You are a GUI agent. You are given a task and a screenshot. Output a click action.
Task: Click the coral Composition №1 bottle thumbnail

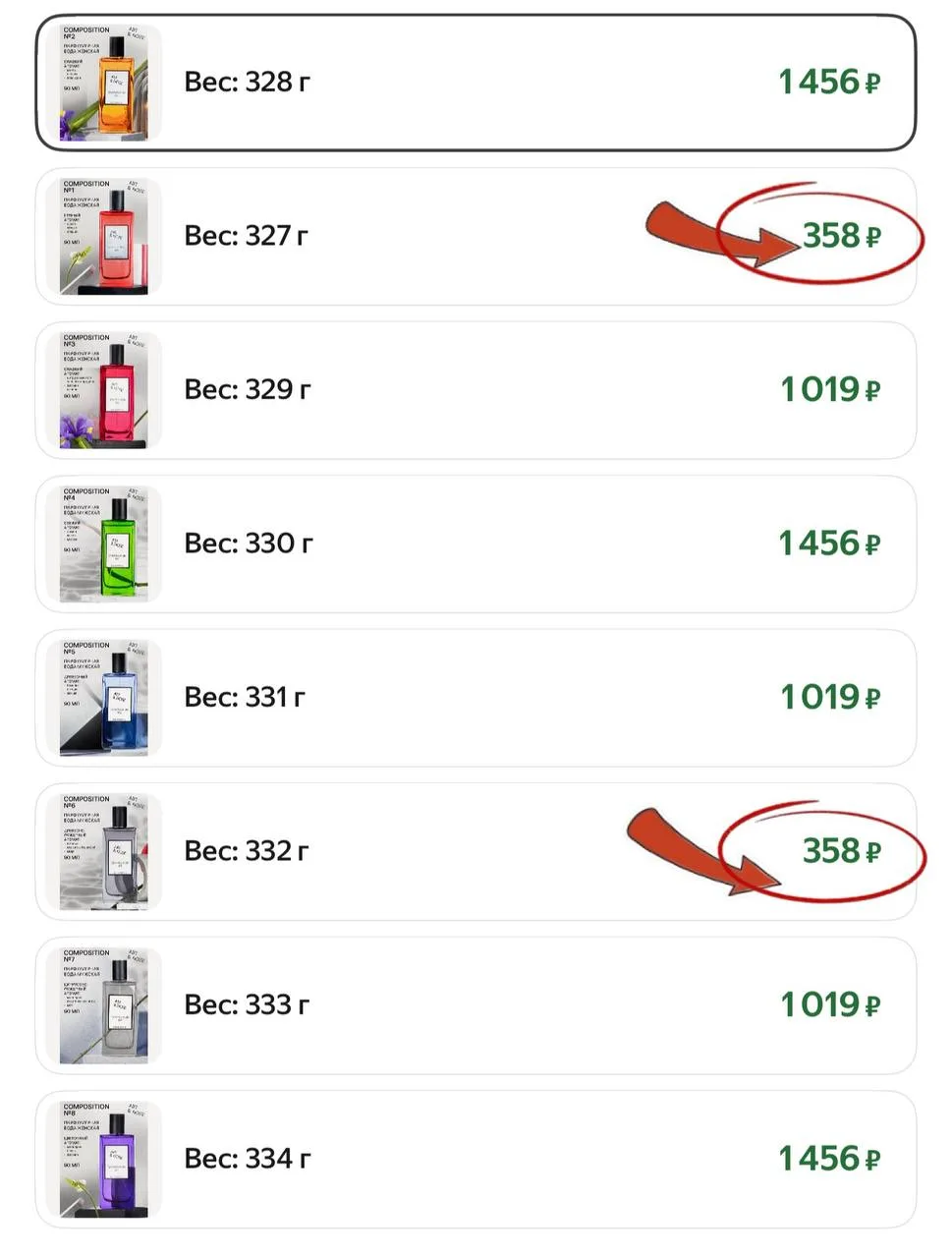pyautogui.click(x=104, y=237)
